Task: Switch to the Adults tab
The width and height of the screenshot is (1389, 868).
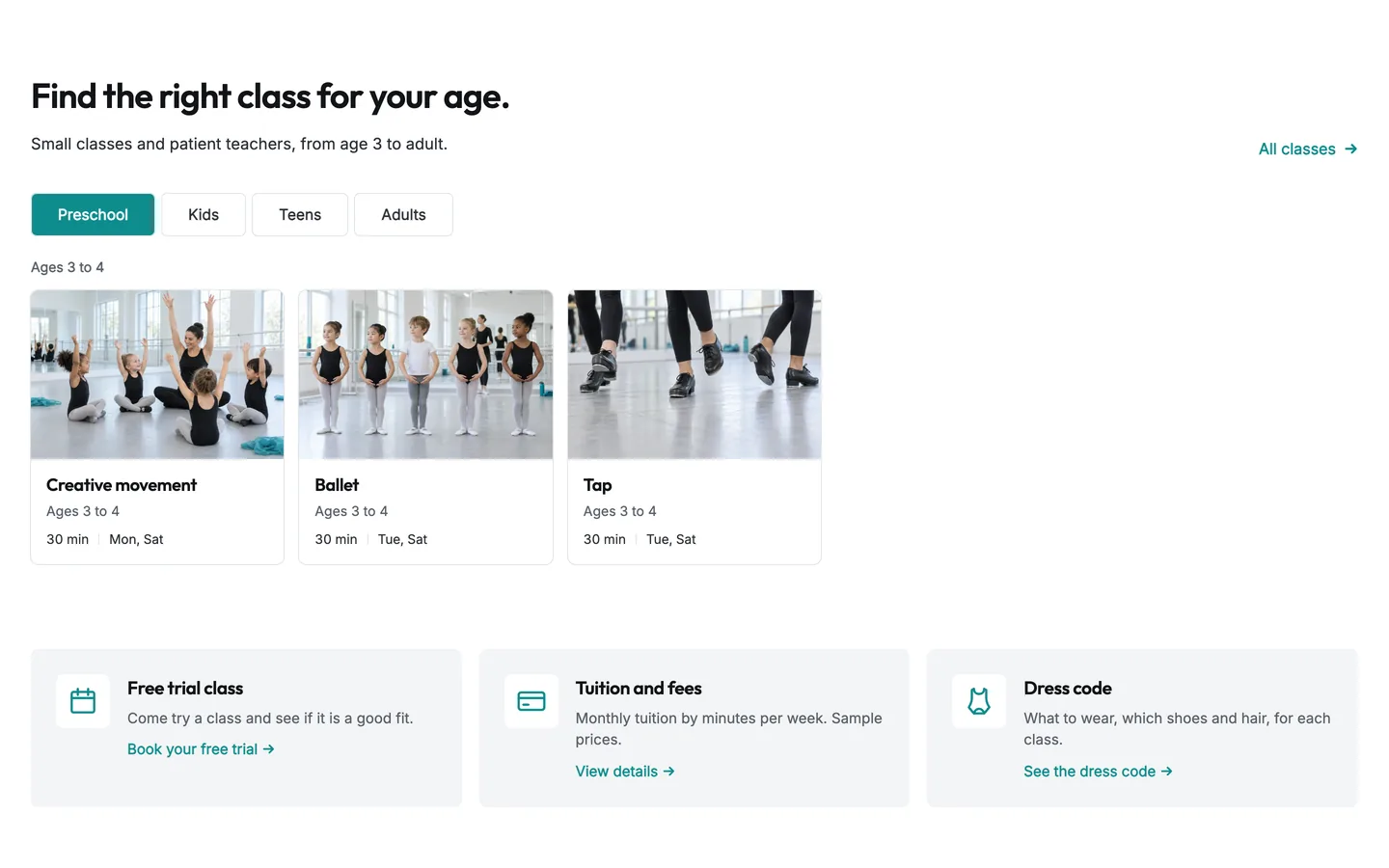Action: (403, 214)
